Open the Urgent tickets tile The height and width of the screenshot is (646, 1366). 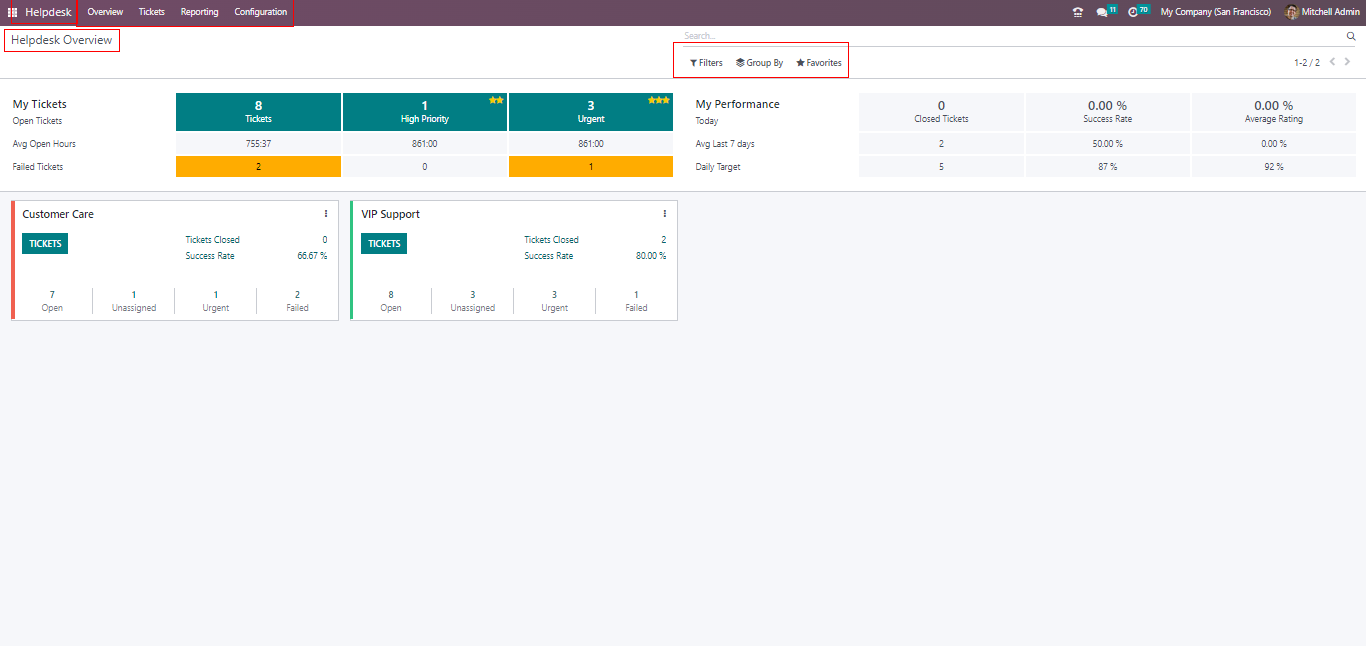click(x=591, y=112)
